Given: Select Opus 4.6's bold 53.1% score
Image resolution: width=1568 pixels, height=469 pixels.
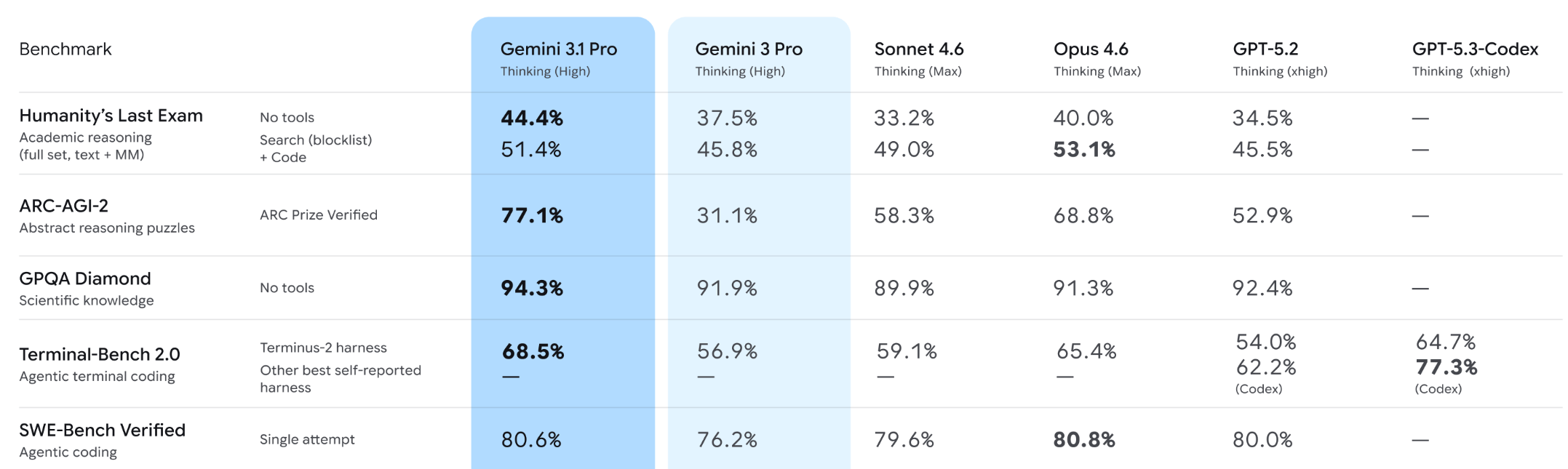Looking at the screenshot, I should point(1084,149).
